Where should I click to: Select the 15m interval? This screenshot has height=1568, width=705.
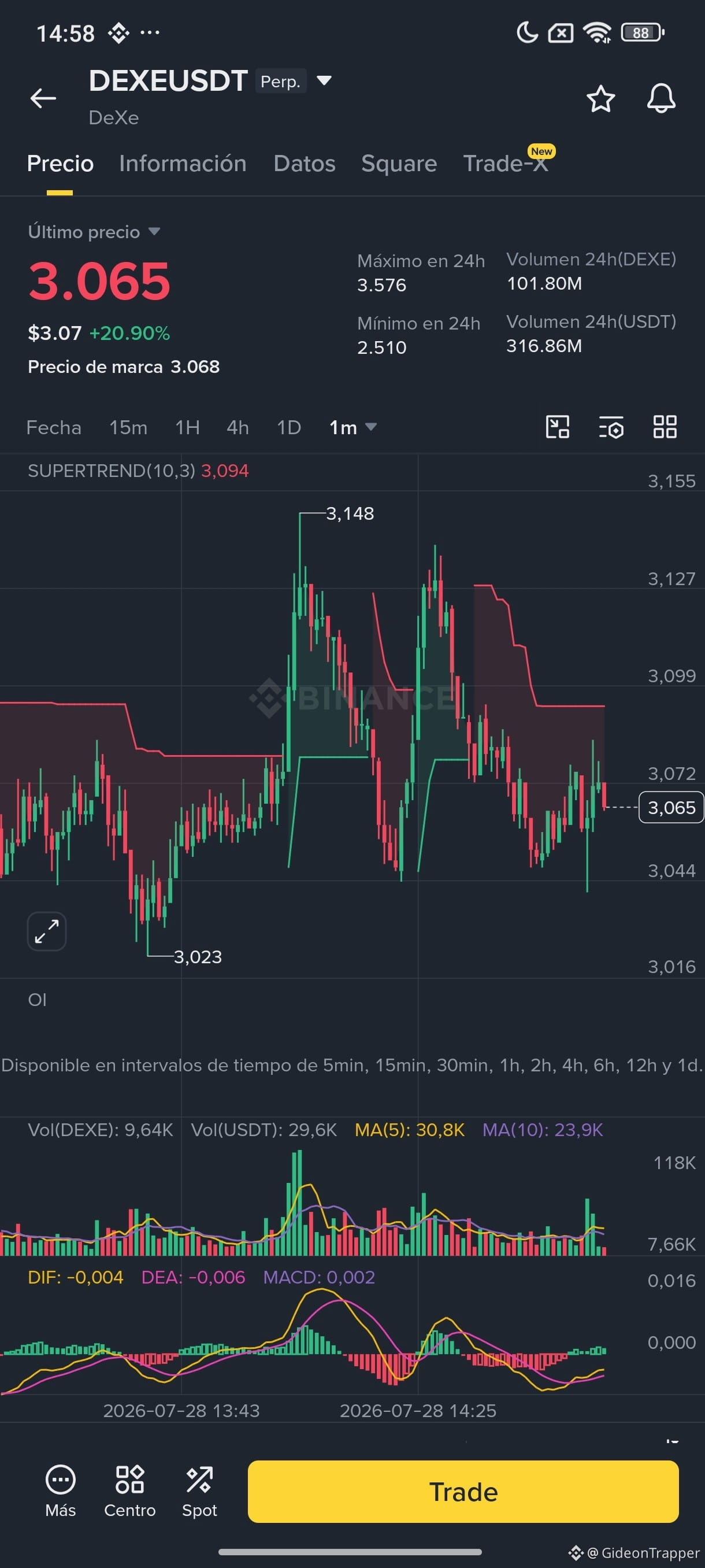click(128, 427)
